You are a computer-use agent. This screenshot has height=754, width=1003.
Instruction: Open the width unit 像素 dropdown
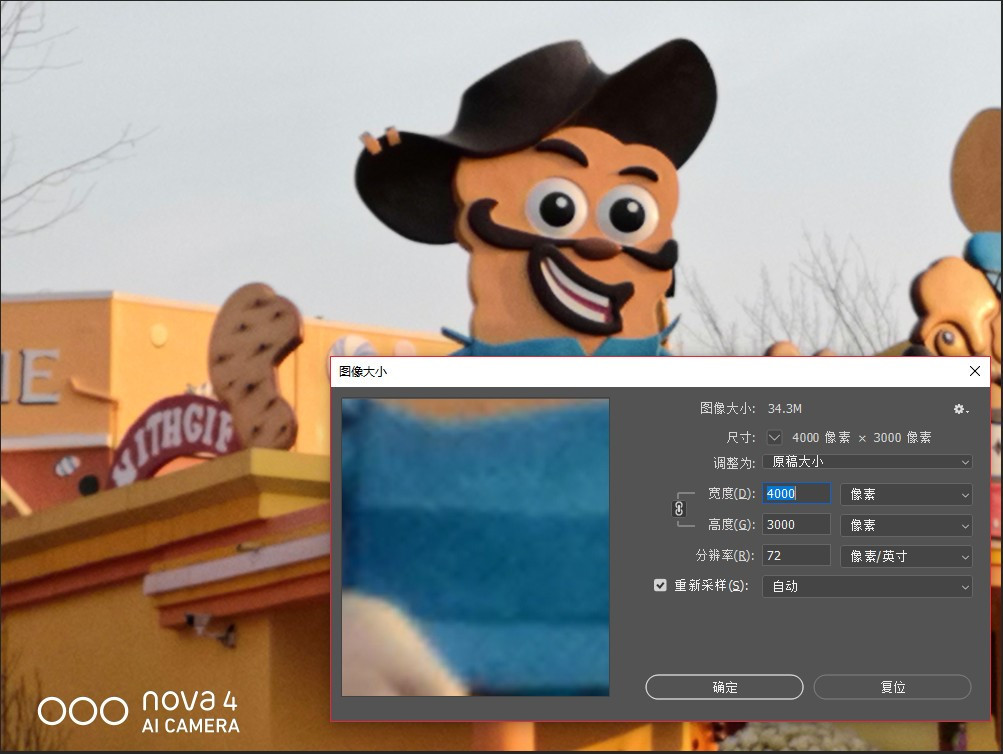pyautogui.click(x=906, y=494)
